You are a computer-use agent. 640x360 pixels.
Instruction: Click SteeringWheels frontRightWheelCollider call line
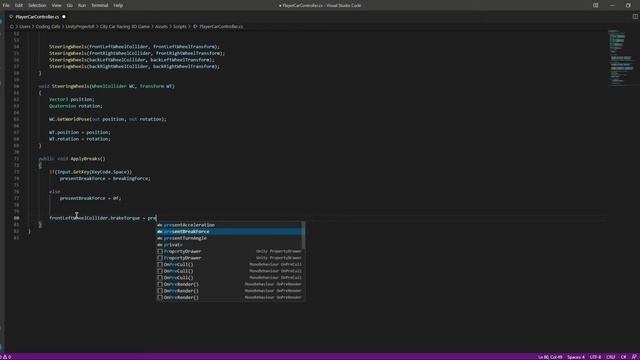coord(137,53)
